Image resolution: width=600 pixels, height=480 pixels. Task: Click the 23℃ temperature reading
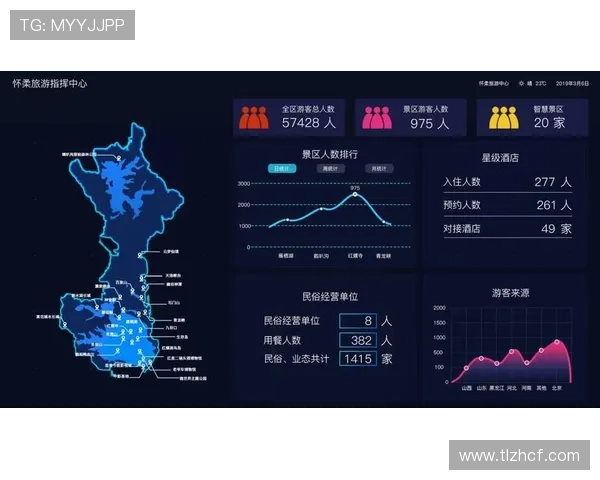click(541, 83)
